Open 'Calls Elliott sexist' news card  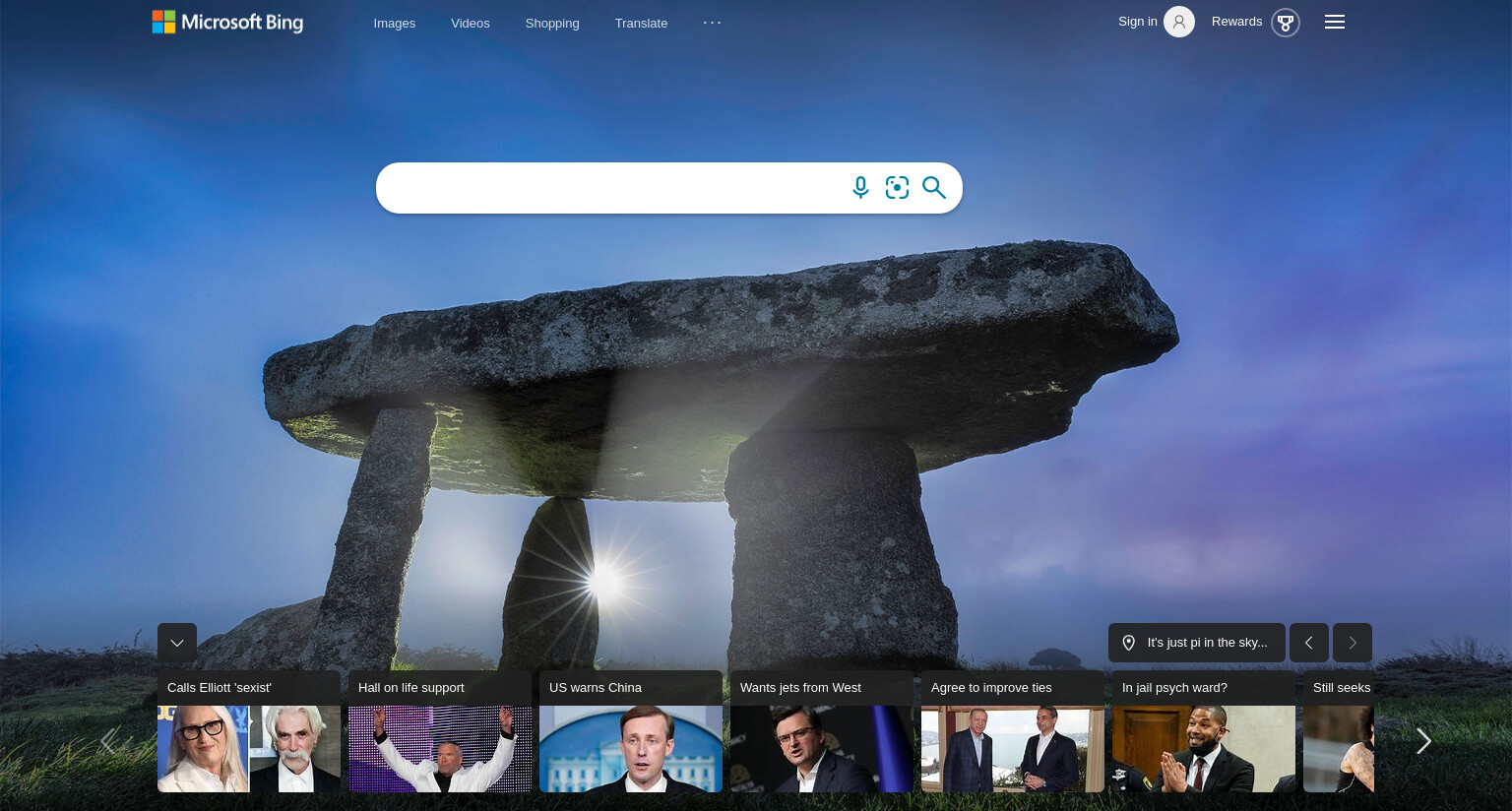click(249, 731)
